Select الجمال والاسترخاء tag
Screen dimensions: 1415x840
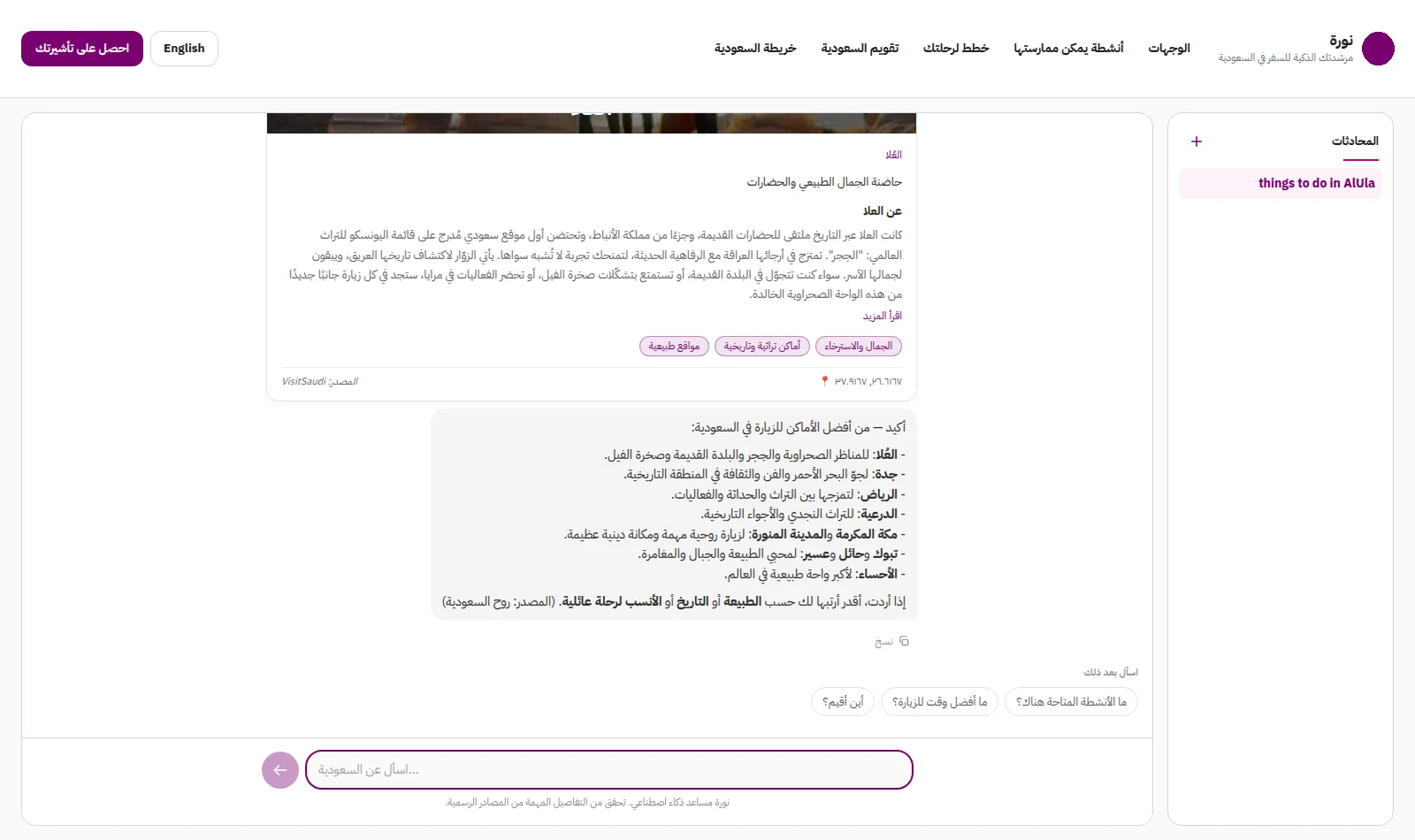click(859, 347)
